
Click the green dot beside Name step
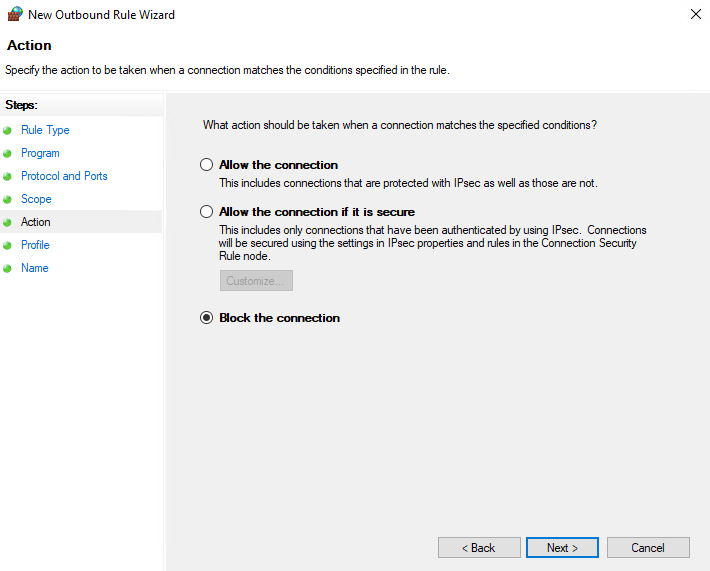pyautogui.click(x=8, y=269)
